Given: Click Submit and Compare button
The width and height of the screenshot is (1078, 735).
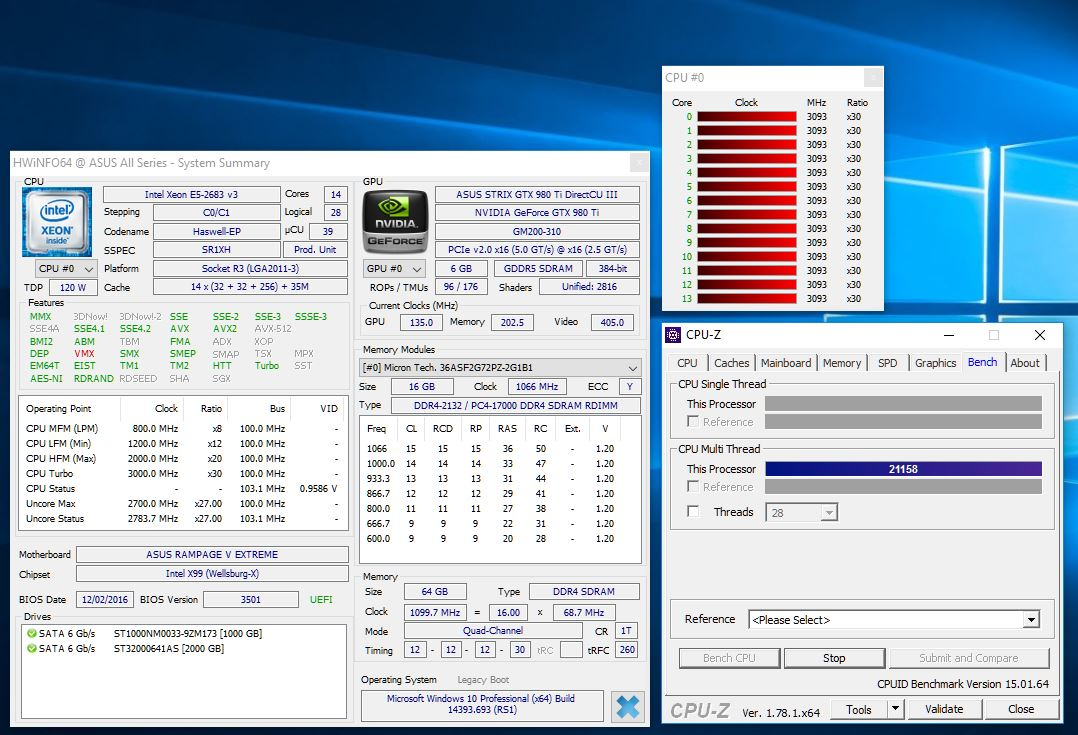Looking at the screenshot, I should (969, 658).
